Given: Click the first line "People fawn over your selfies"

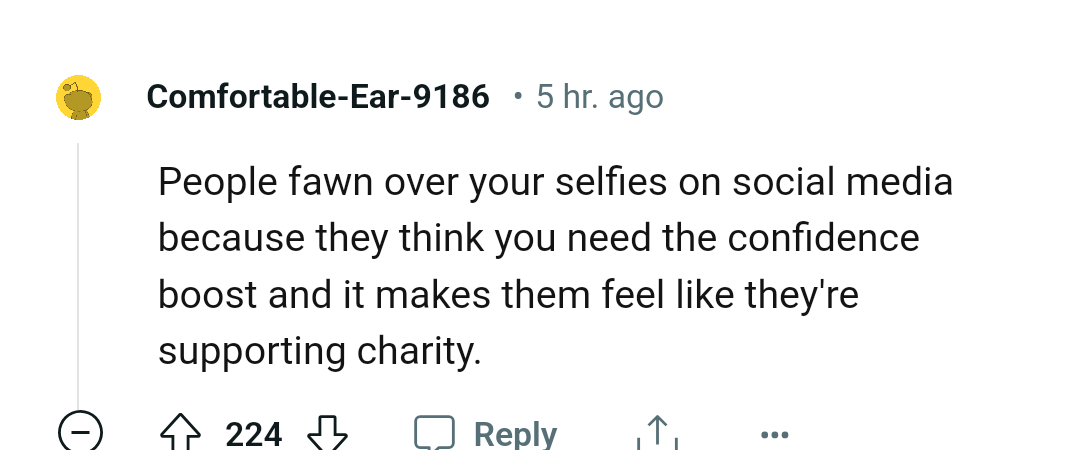Looking at the screenshot, I should pyautogui.click(x=555, y=183).
